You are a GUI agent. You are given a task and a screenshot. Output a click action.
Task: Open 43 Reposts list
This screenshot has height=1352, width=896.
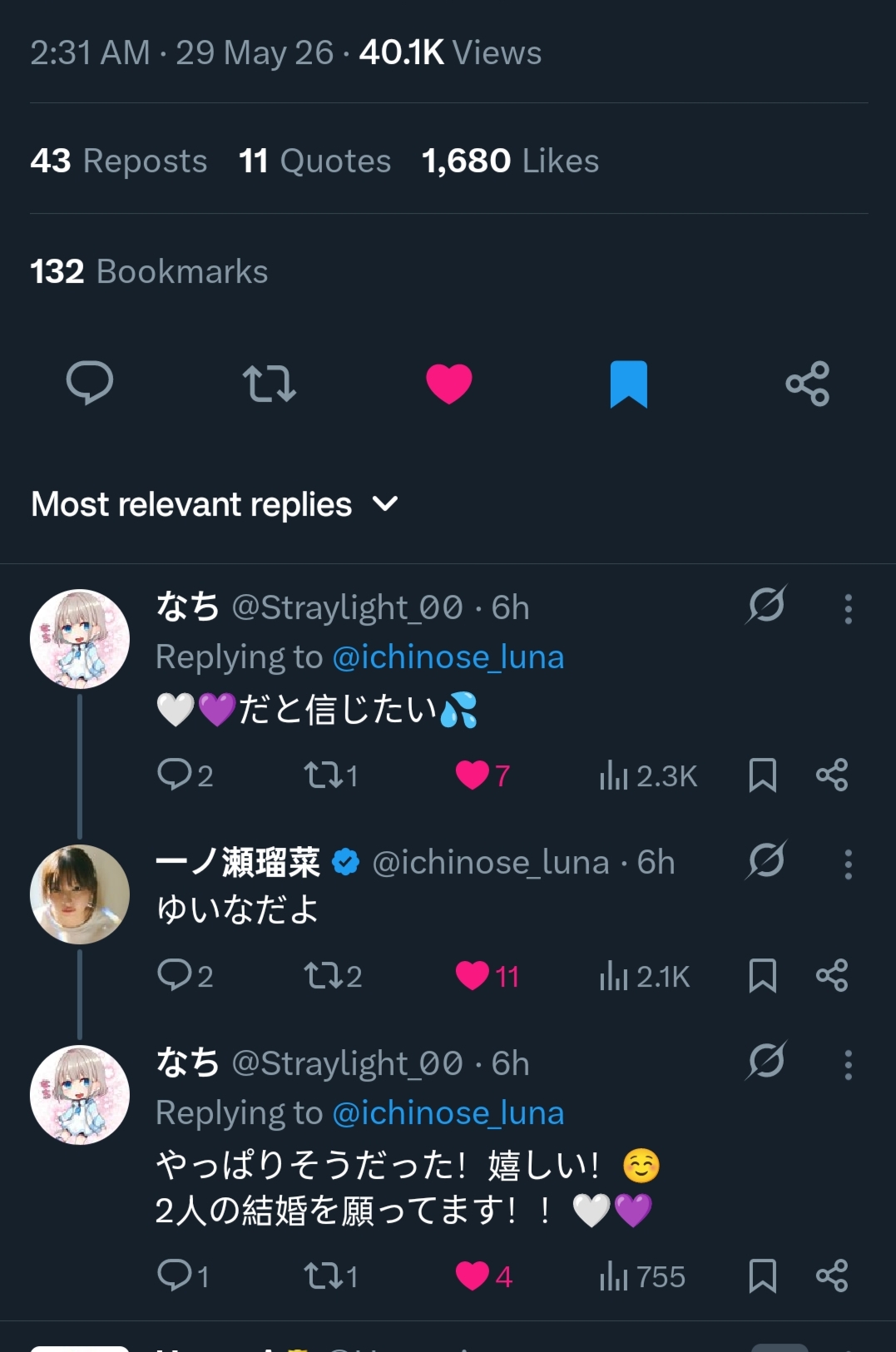[x=119, y=161]
